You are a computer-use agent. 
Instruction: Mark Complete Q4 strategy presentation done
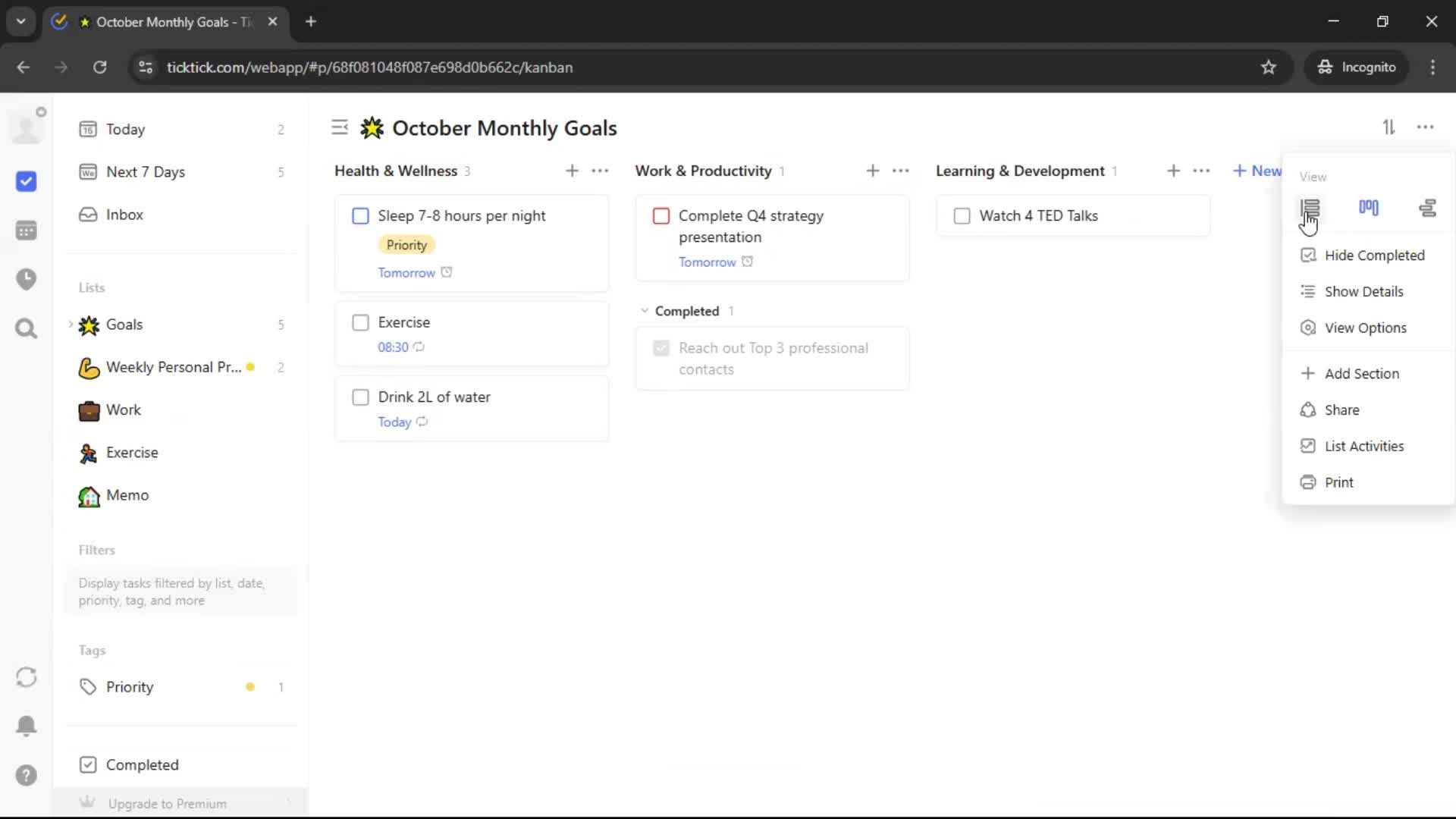tap(661, 216)
